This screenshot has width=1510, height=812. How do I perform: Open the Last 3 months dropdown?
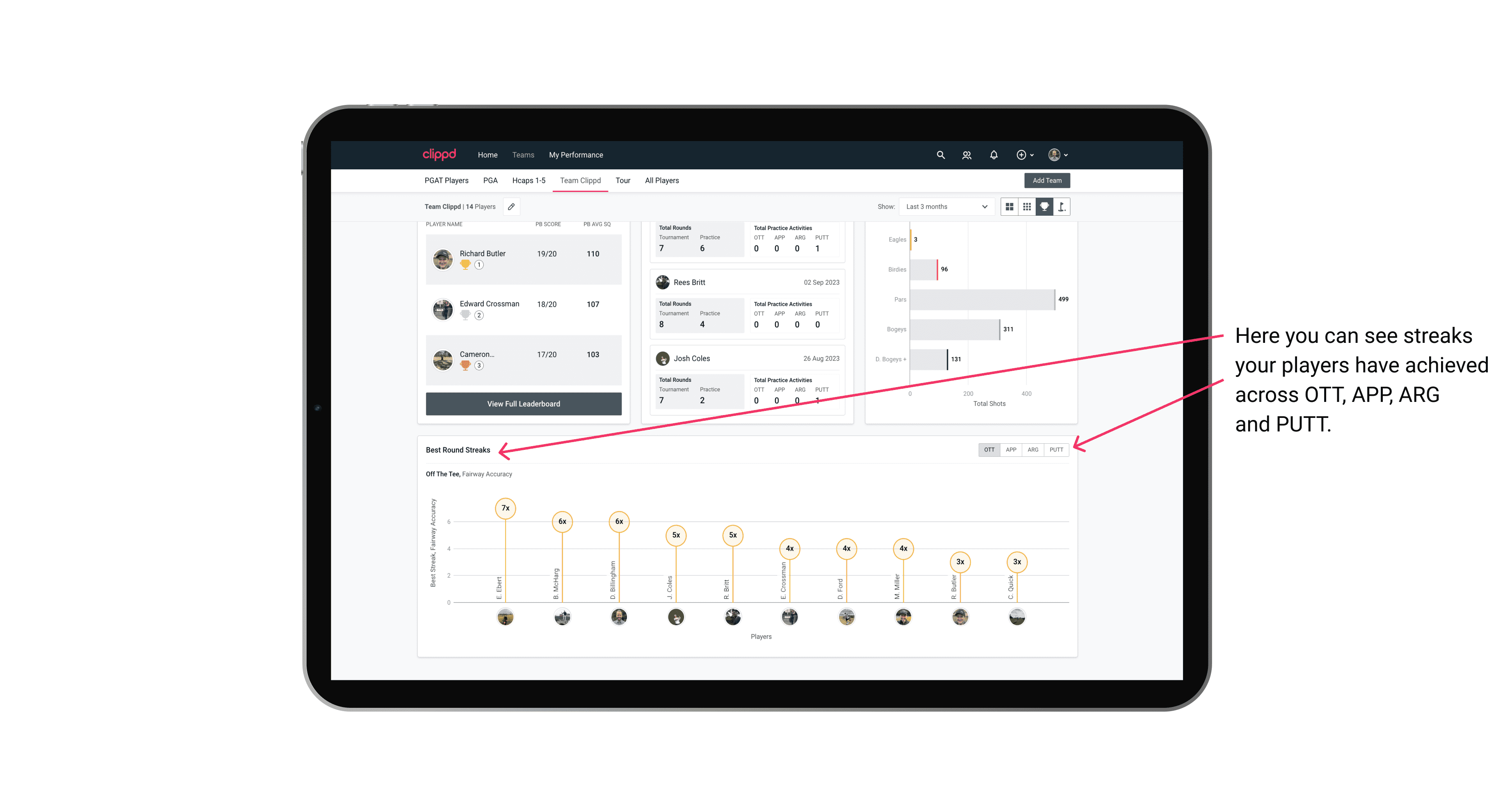point(945,207)
